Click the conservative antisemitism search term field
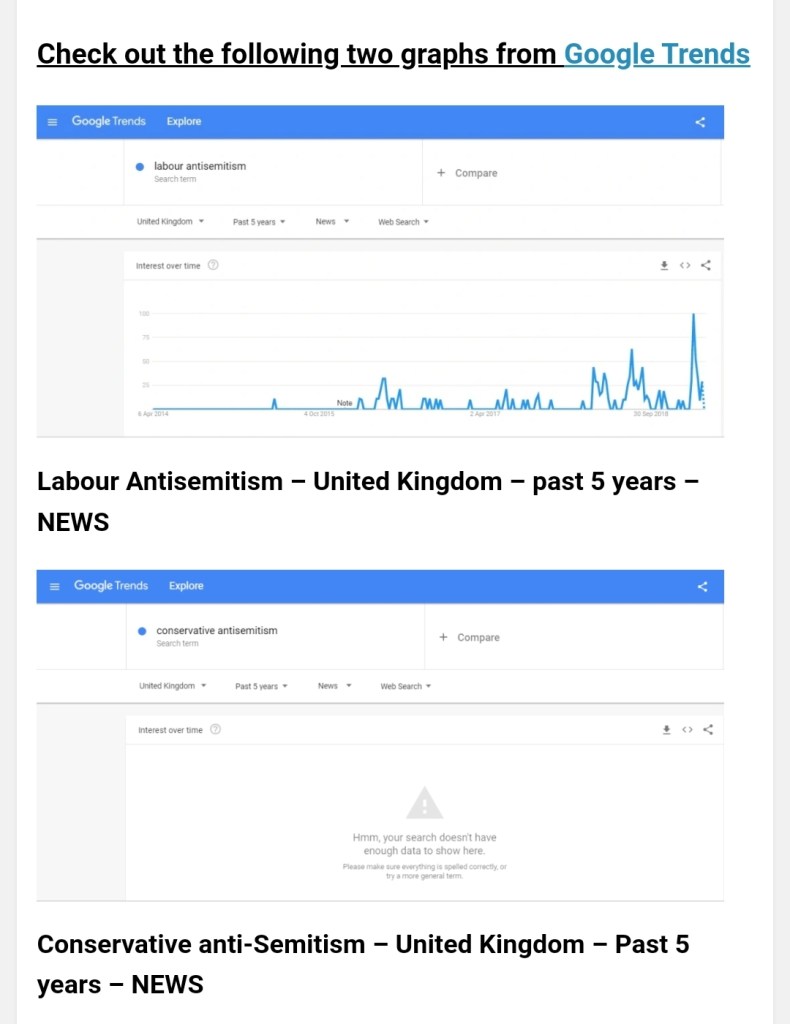 click(x=216, y=631)
